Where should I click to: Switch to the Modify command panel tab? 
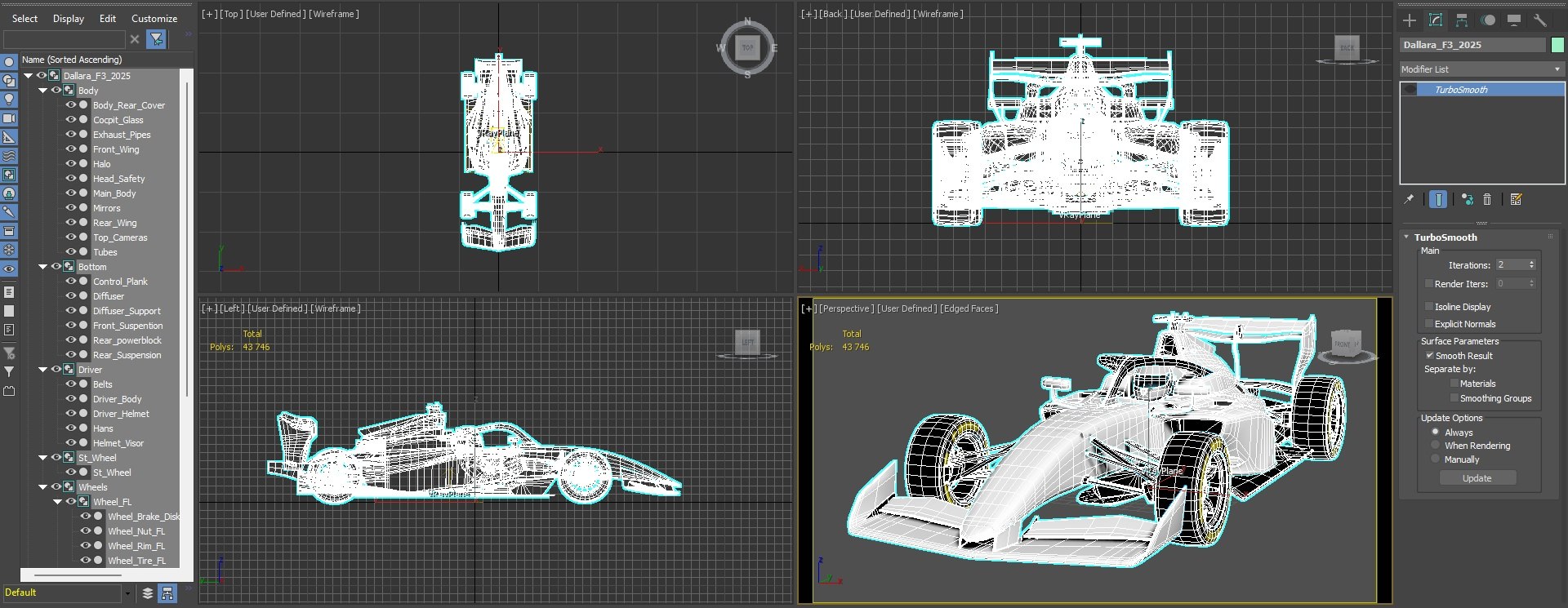(1436, 20)
